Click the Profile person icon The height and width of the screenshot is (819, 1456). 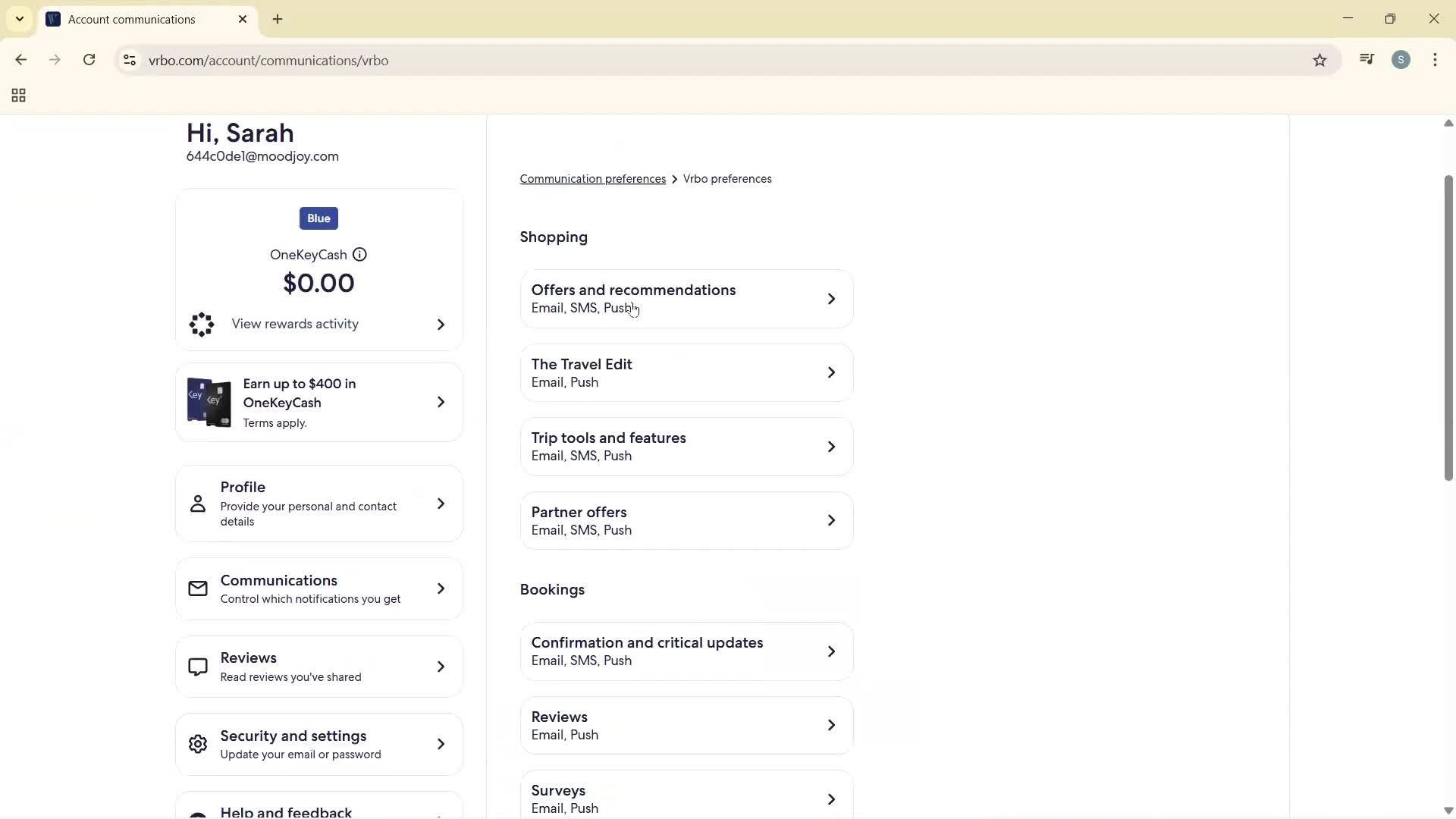(x=198, y=504)
